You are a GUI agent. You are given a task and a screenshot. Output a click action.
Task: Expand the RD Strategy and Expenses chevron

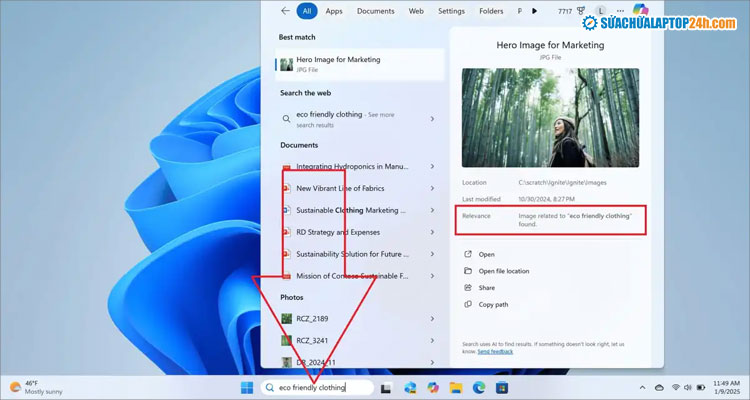coord(432,233)
